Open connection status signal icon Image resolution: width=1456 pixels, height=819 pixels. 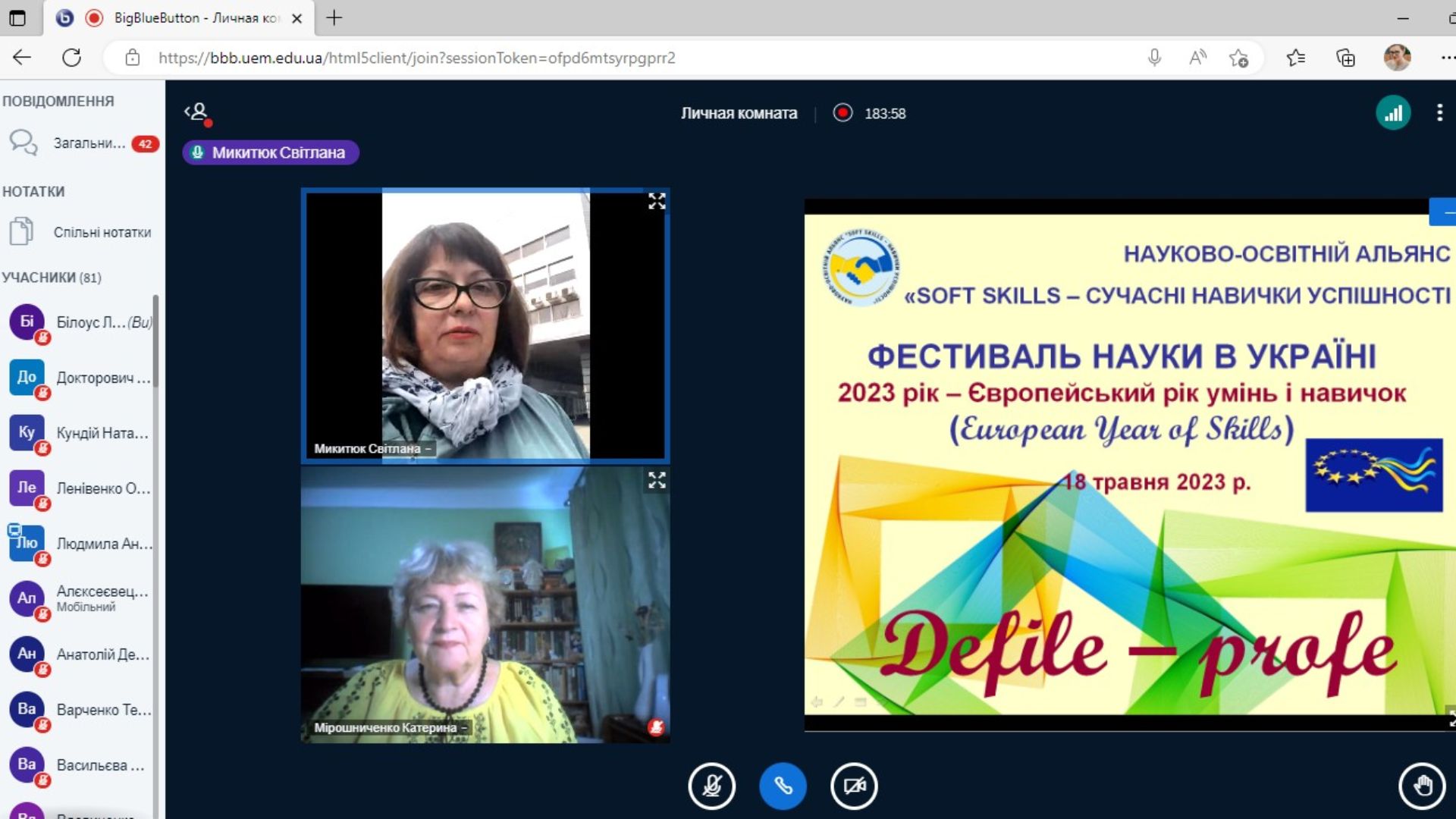[x=1393, y=114]
